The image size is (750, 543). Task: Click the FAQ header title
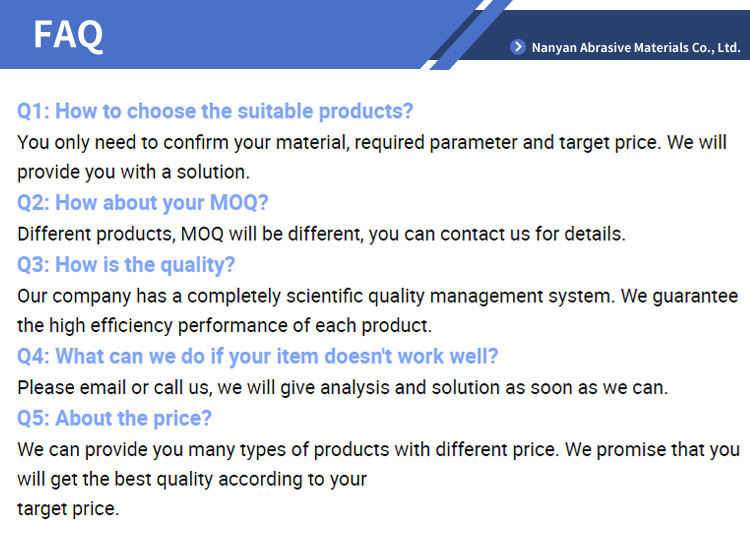coord(68,35)
